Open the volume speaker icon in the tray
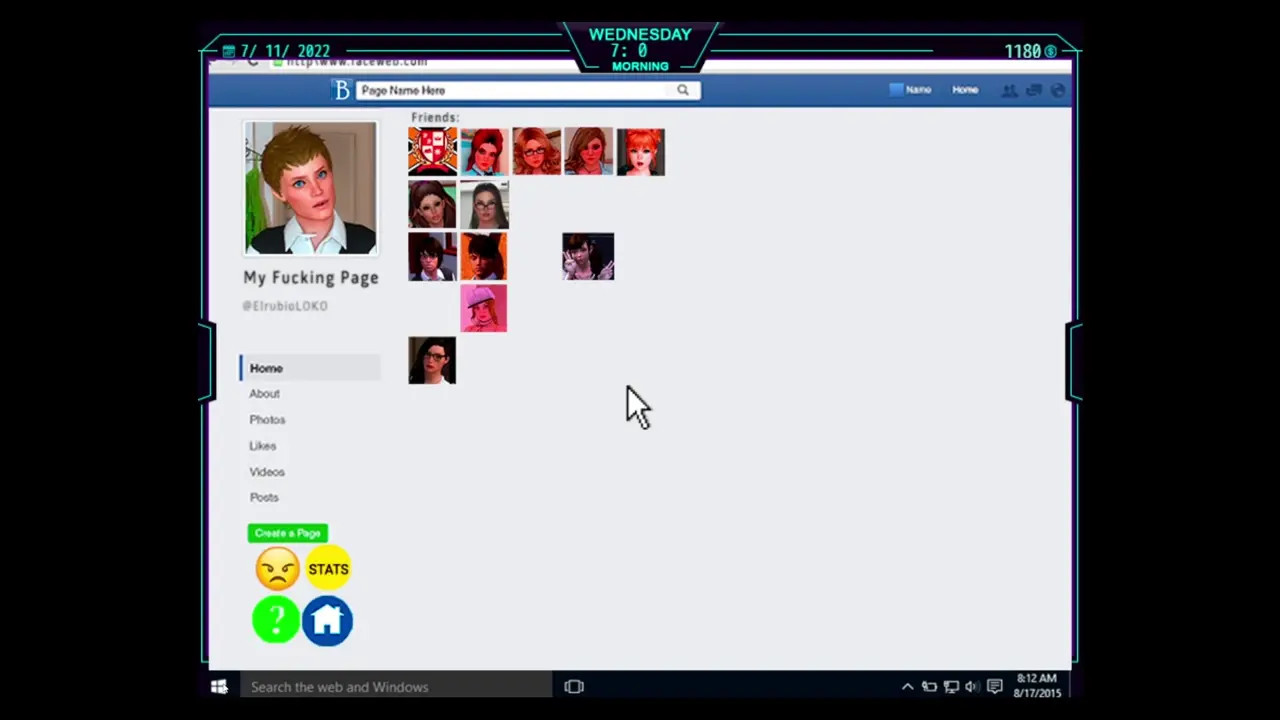The image size is (1280, 720). click(972, 687)
